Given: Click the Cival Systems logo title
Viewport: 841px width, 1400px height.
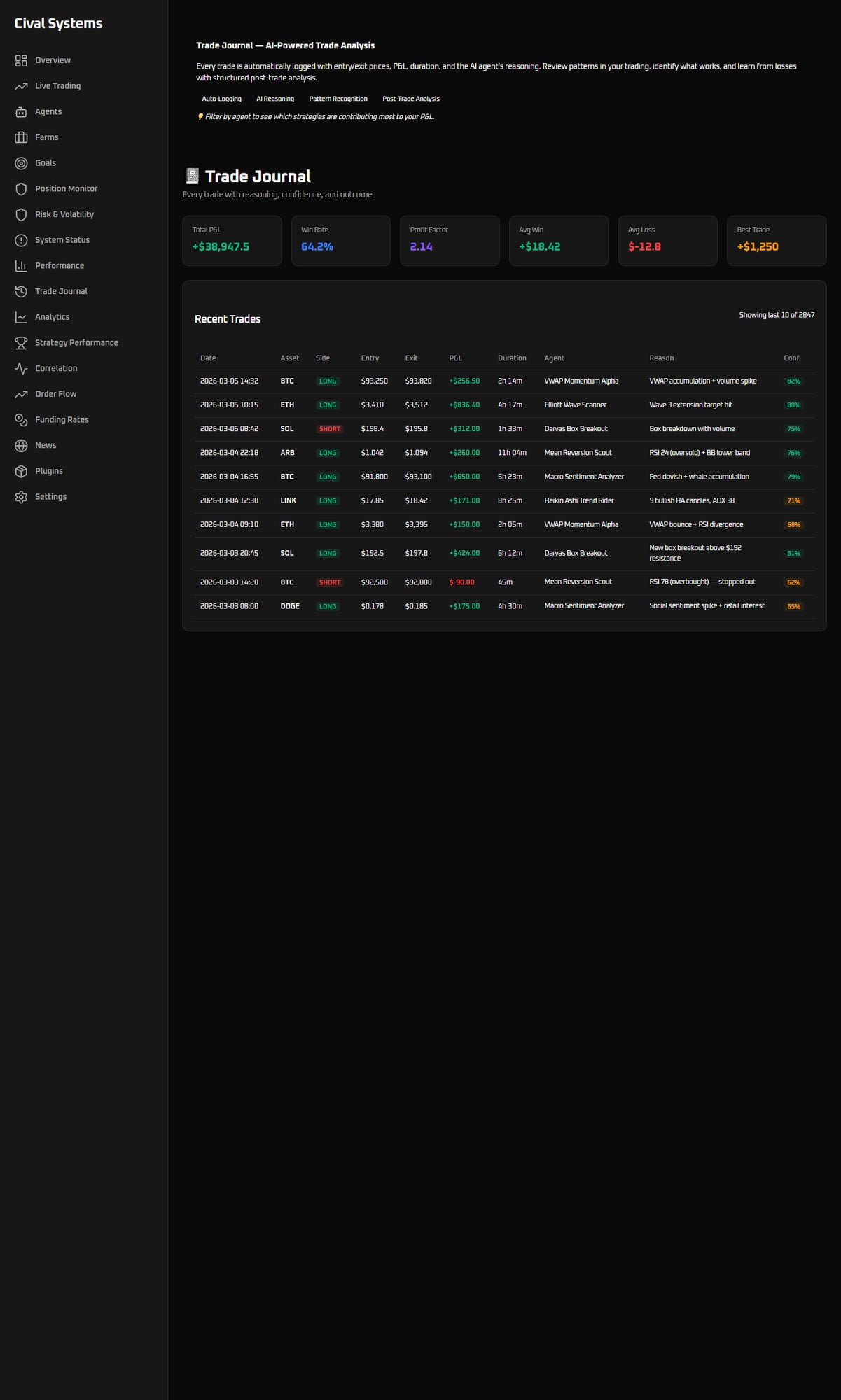Looking at the screenshot, I should click(58, 23).
